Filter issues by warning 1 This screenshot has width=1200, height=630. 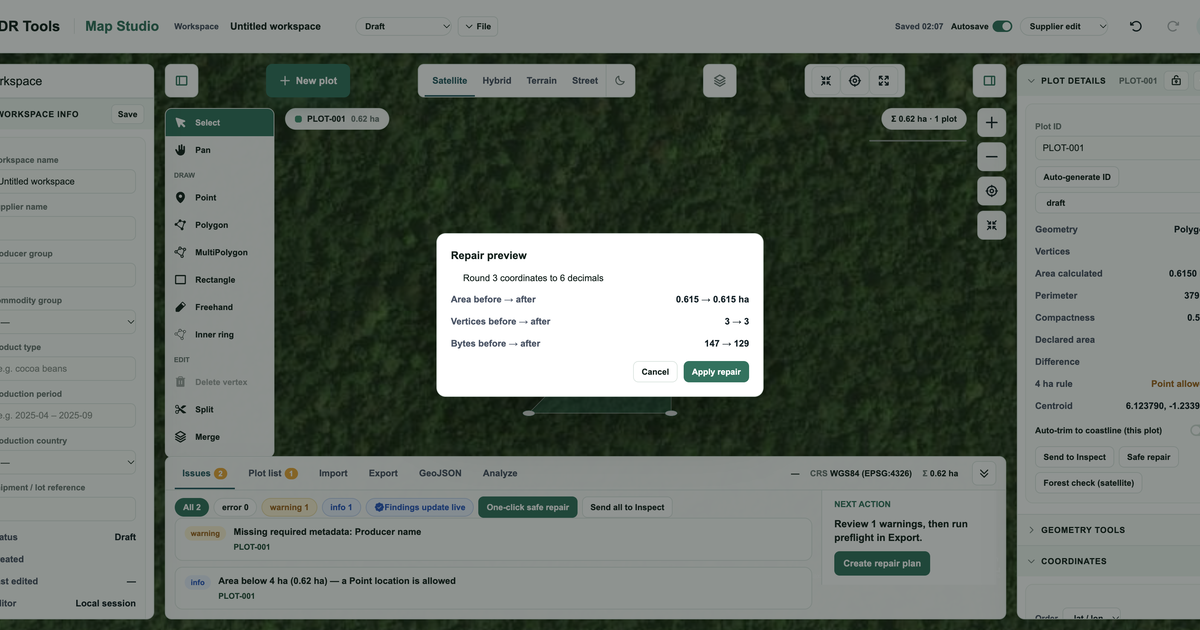pyautogui.click(x=289, y=507)
